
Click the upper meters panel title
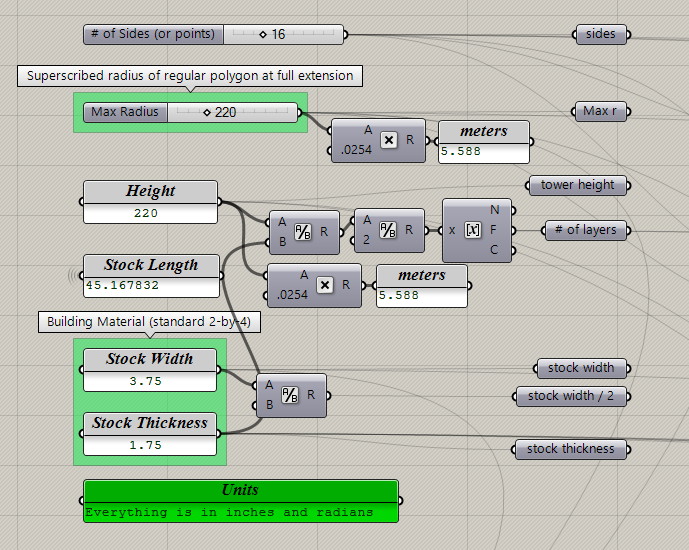pyautogui.click(x=484, y=131)
